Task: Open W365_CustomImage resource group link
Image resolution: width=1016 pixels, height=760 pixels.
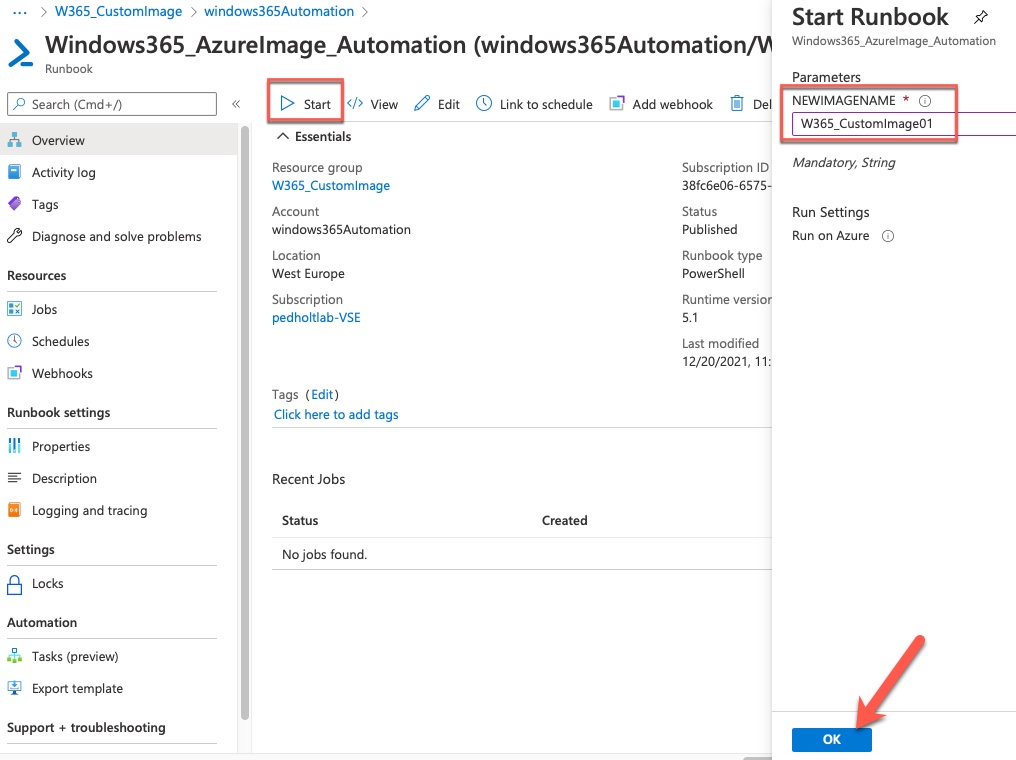Action: (x=330, y=185)
